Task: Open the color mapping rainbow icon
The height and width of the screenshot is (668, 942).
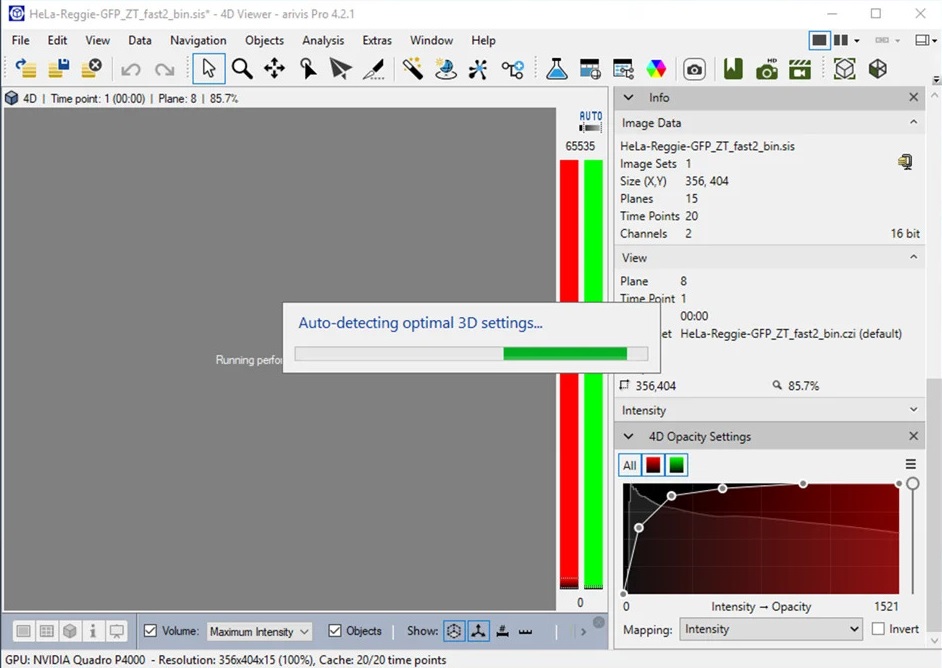Action: point(655,68)
